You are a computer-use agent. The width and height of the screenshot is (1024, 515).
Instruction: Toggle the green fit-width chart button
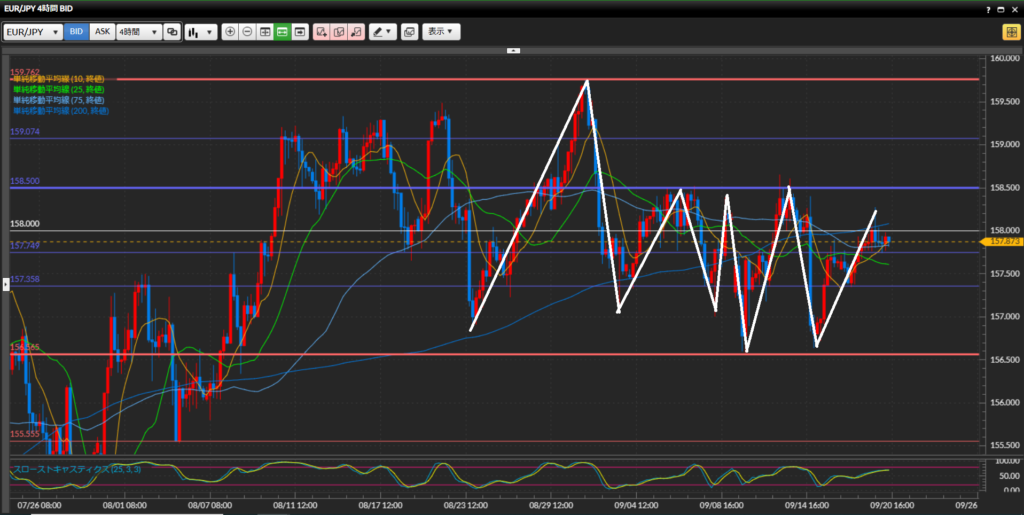pos(282,32)
